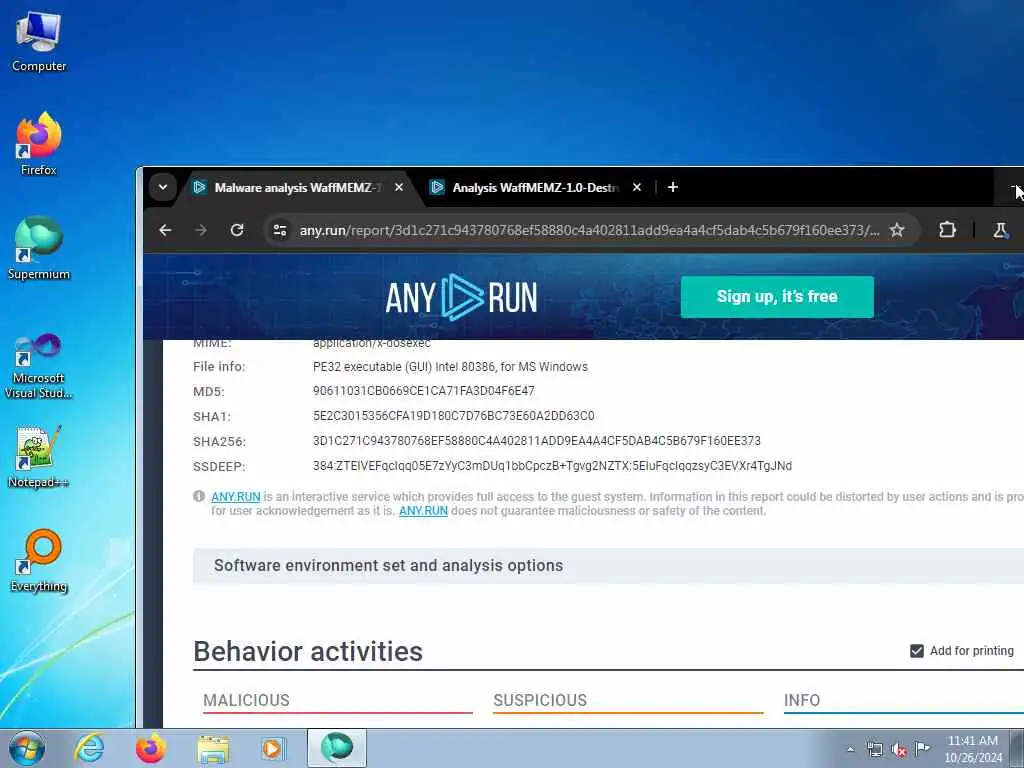Click the ANY.RUN logo
The image size is (1024, 768).
click(x=461, y=297)
